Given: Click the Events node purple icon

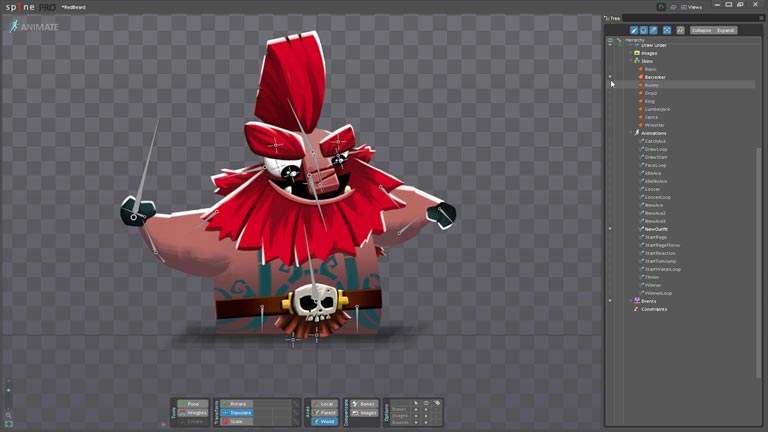Looking at the screenshot, I should coord(637,300).
